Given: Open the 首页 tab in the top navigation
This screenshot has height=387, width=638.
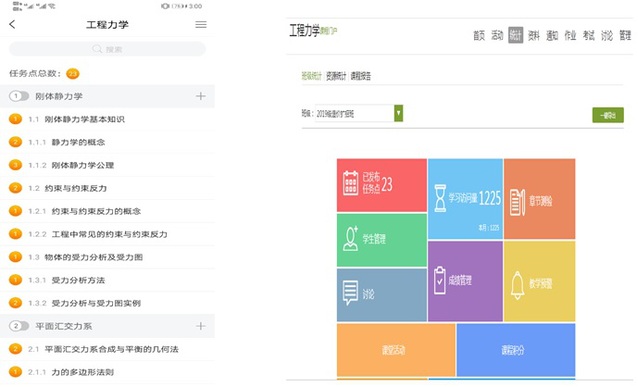Looking at the screenshot, I should pyautogui.click(x=479, y=35).
